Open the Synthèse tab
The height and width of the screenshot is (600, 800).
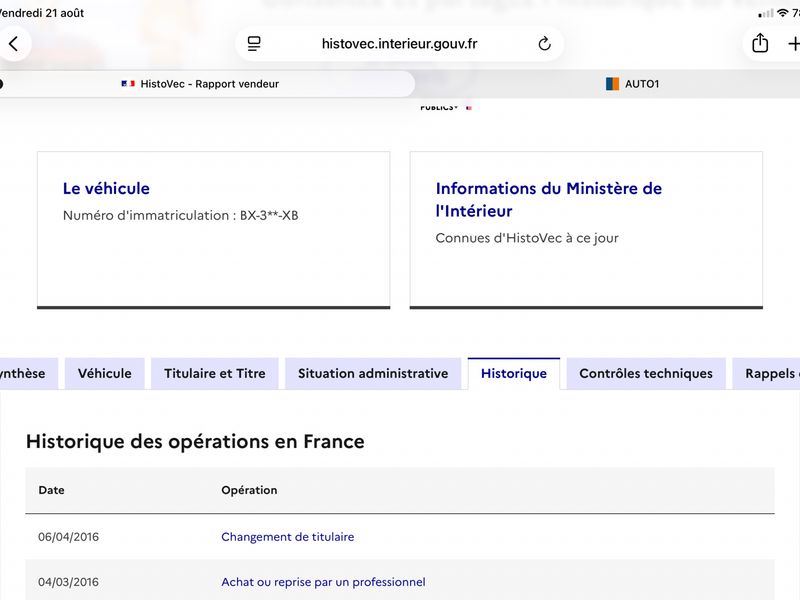(x=29, y=373)
